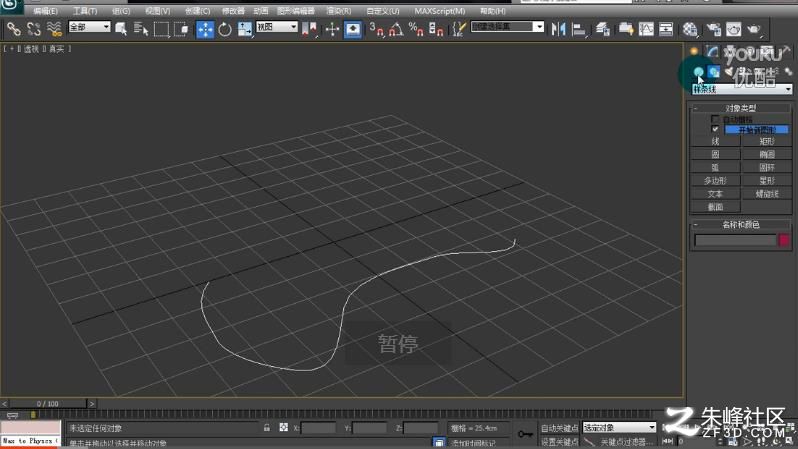Image resolution: width=798 pixels, height=449 pixels.
Task: Click the 星形 shape button
Action: point(766,181)
